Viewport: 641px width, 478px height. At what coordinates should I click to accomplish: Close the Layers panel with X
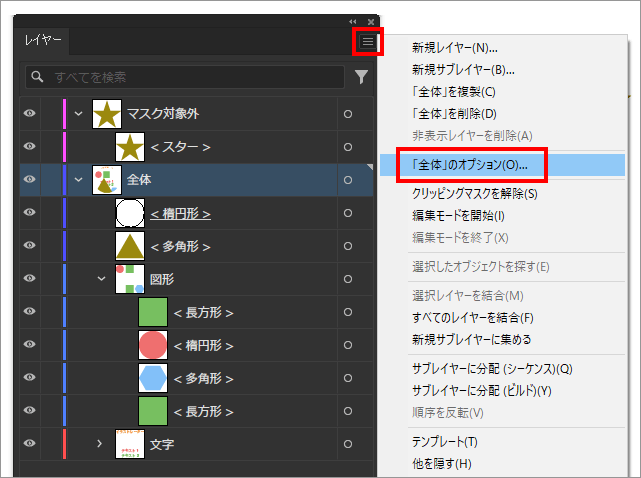(371, 22)
